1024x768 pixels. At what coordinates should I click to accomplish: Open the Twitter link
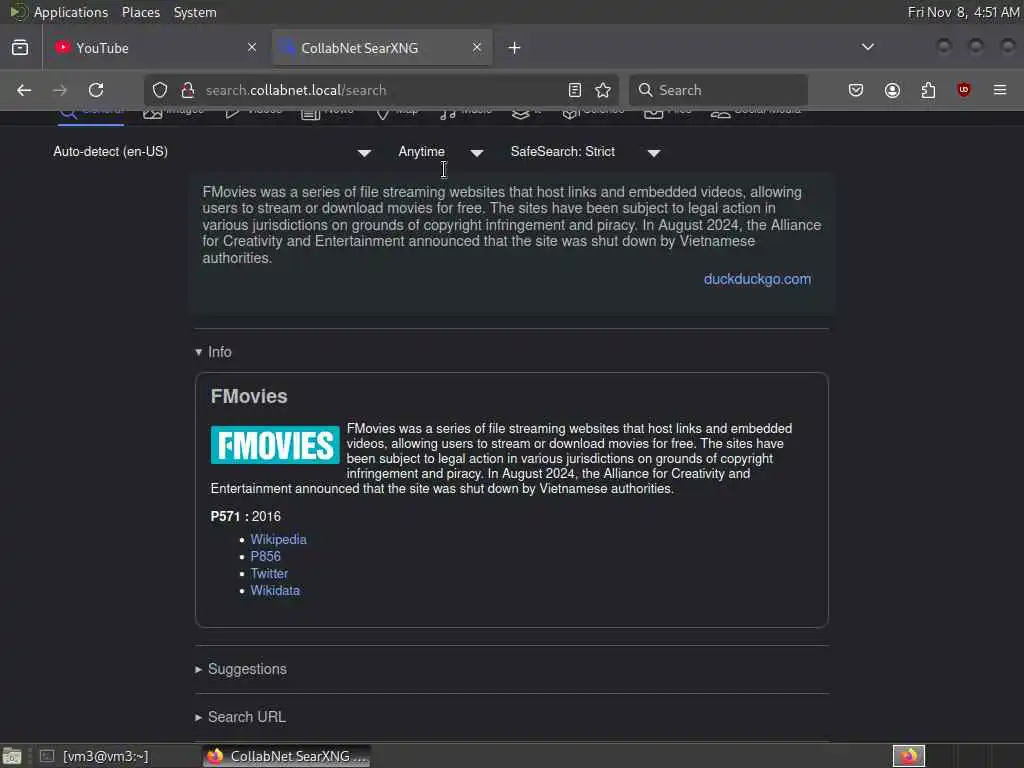point(269,573)
